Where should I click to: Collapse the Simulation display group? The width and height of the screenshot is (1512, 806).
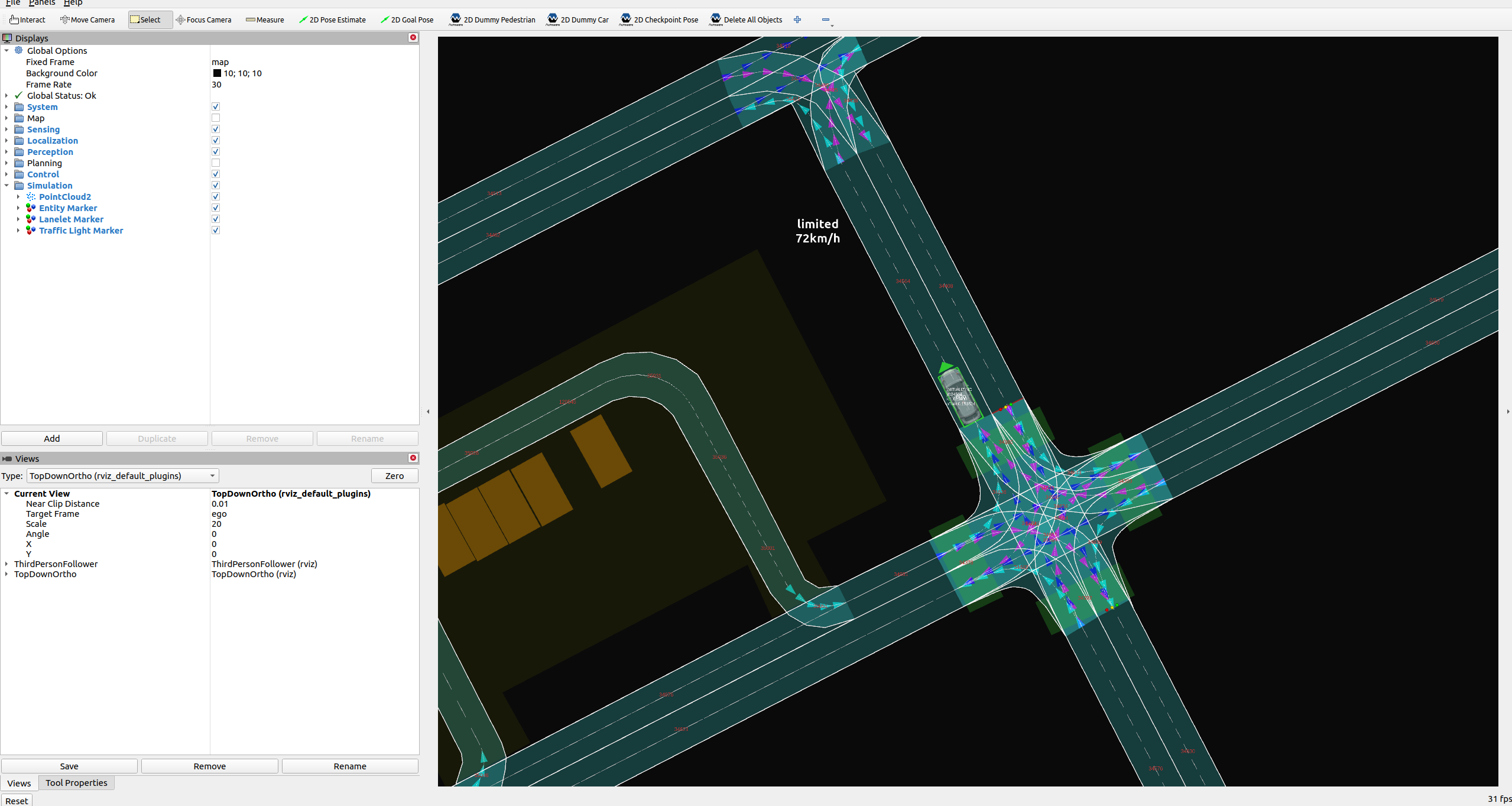(x=7, y=186)
